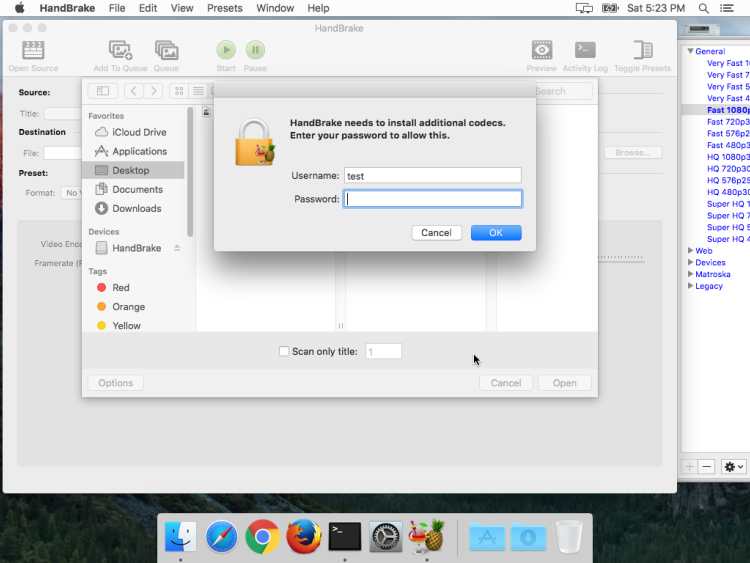Expand the Legacy presets group

[x=690, y=286]
